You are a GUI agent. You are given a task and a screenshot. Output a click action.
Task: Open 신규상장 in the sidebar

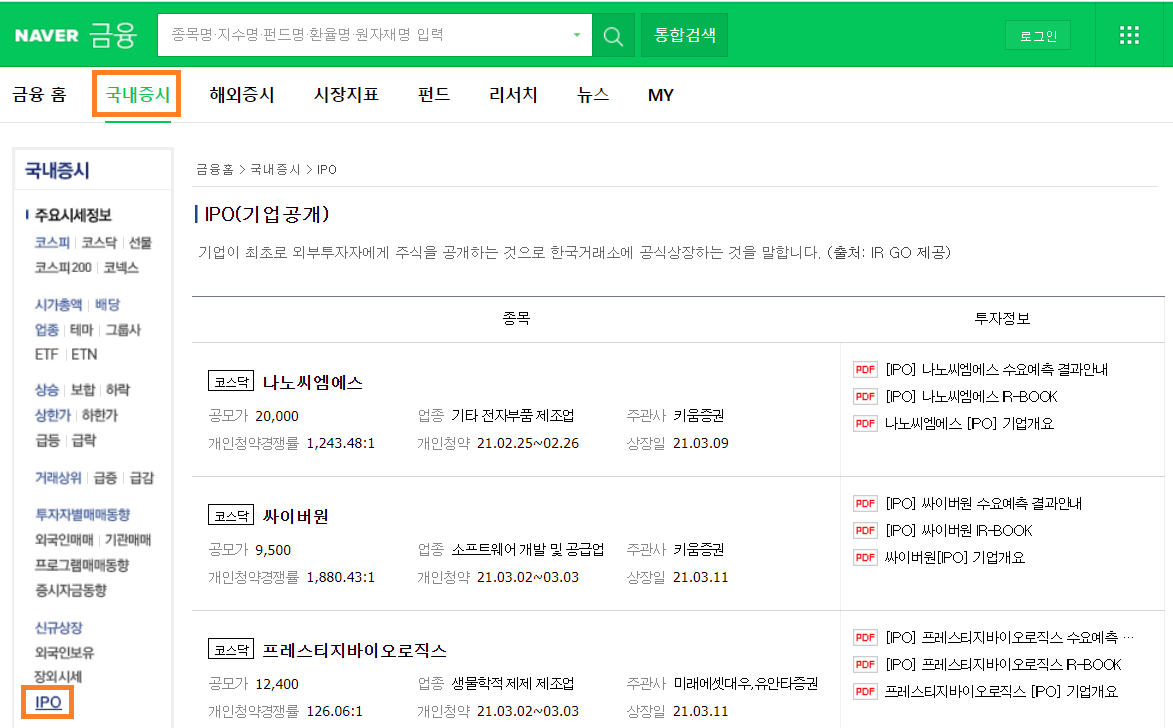click(x=58, y=628)
